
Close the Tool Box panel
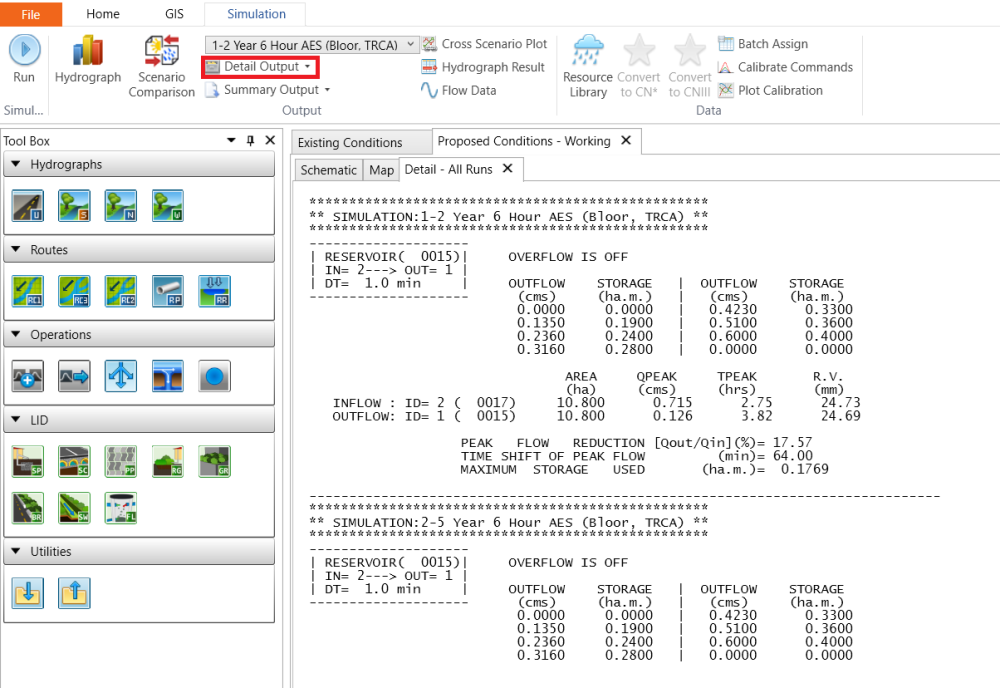coord(270,140)
